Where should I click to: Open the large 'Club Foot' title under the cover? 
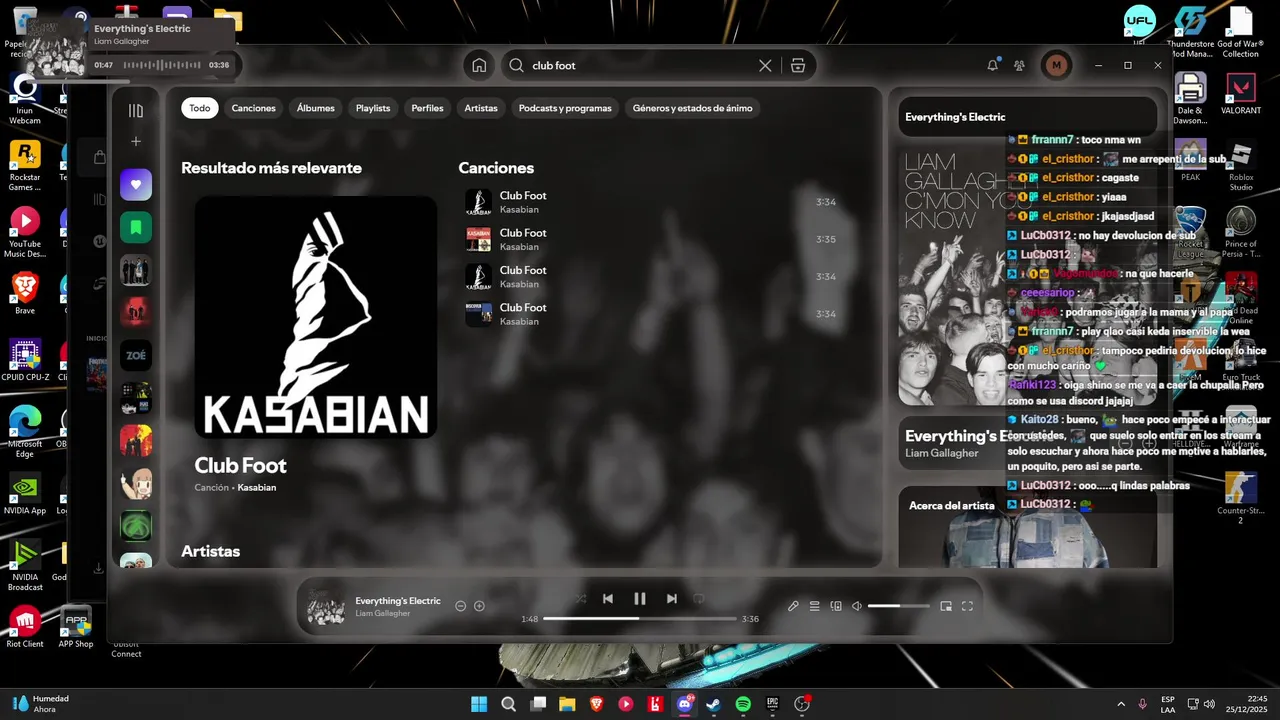click(240, 465)
